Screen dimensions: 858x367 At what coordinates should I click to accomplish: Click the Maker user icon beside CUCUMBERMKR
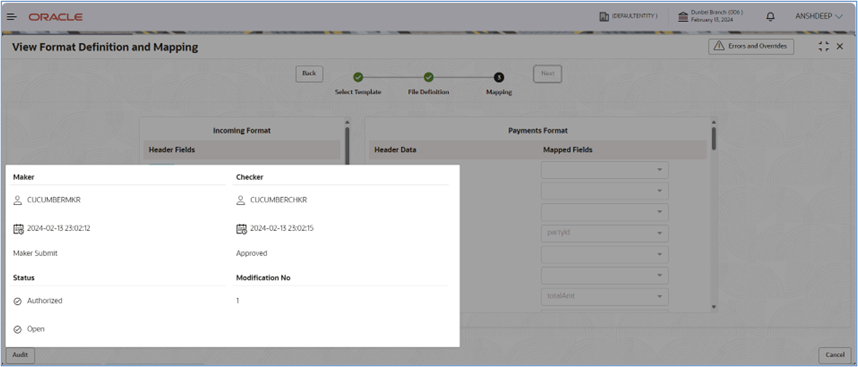pos(18,200)
